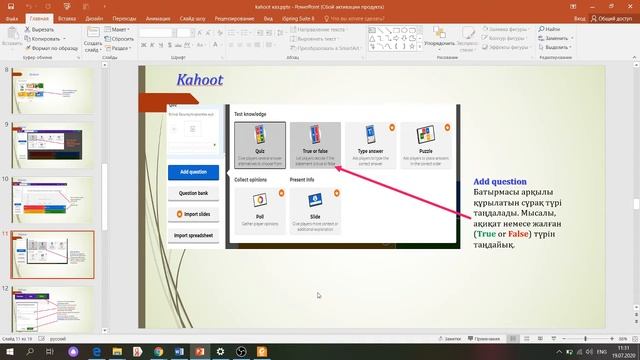The height and width of the screenshot is (360, 640).
Task: Open the font size combo box
Action: coord(186,33)
